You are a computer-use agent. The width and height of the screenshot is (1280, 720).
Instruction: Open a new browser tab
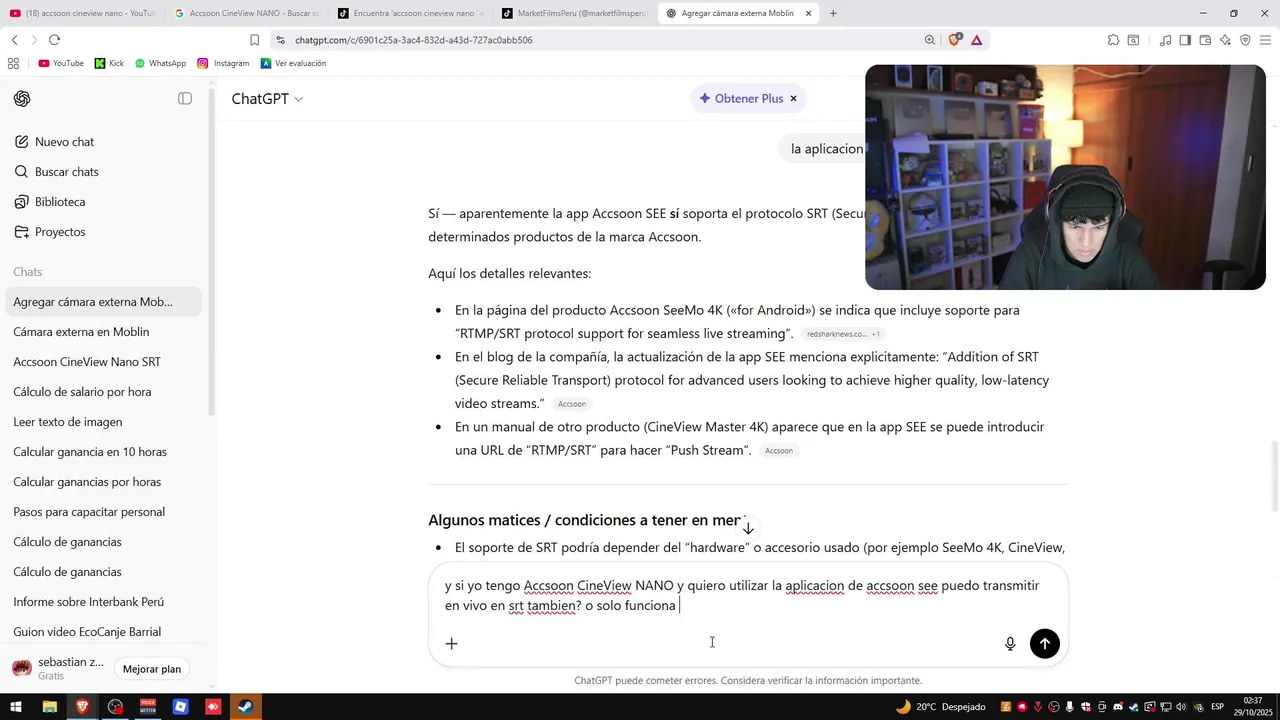click(x=833, y=13)
